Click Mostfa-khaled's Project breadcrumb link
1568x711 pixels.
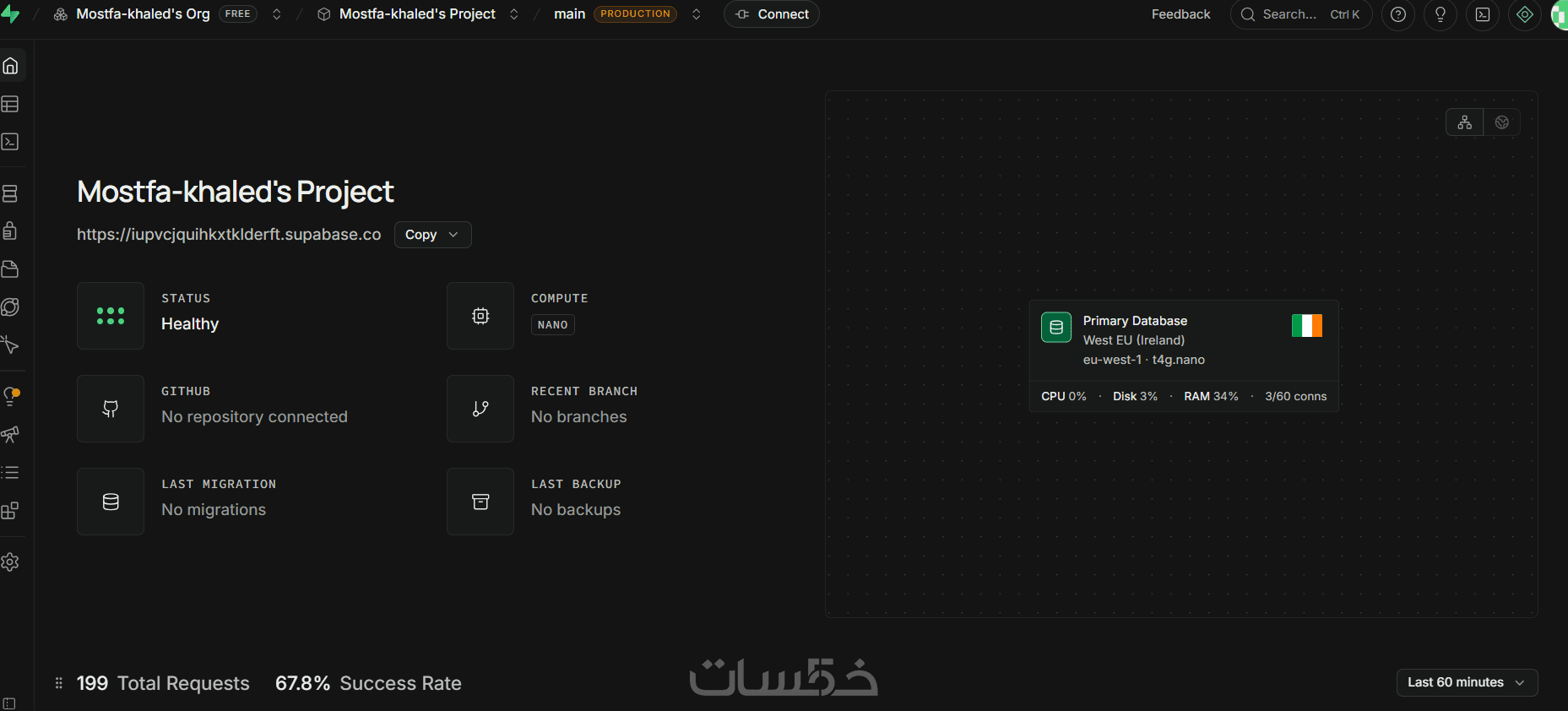(x=417, y=14)
